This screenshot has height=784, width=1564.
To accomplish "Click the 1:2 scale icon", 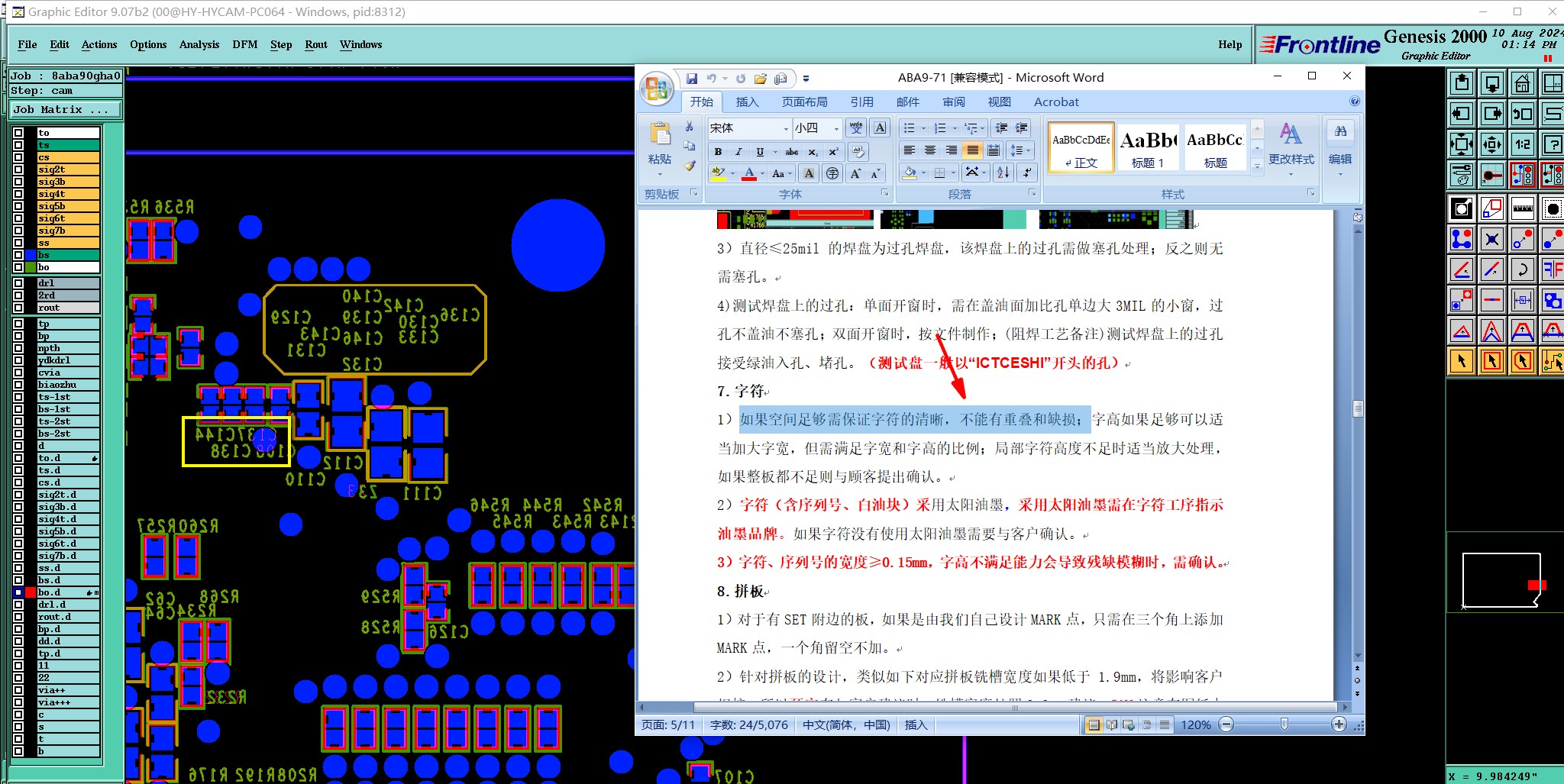I will coord(1523,144).
